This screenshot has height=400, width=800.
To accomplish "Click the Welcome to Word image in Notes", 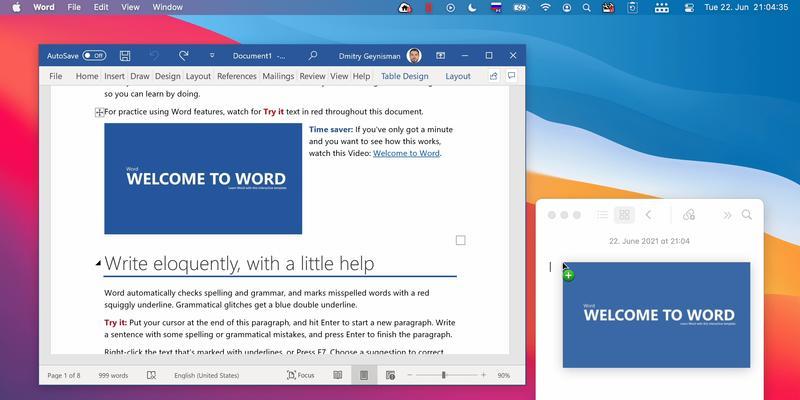I will click(656, 315).
